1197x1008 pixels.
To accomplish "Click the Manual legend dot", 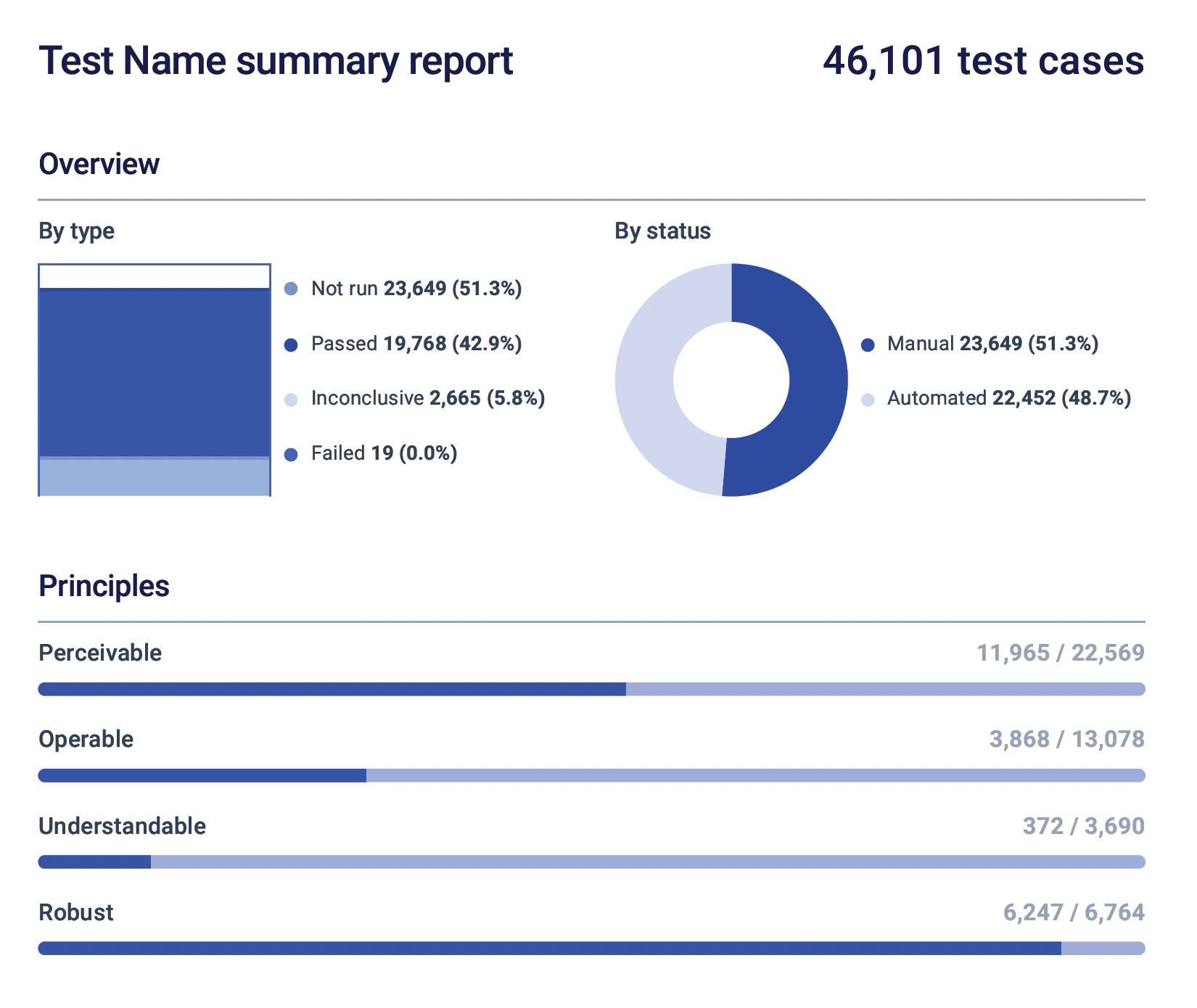I will click(868, 345).
